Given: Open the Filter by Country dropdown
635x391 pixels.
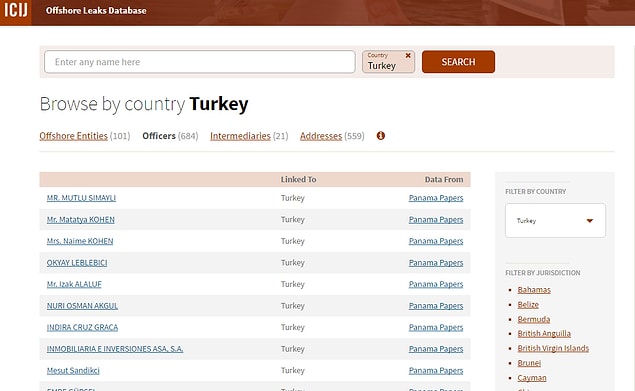Looking at the screenshot, I should tap(555, 220).
